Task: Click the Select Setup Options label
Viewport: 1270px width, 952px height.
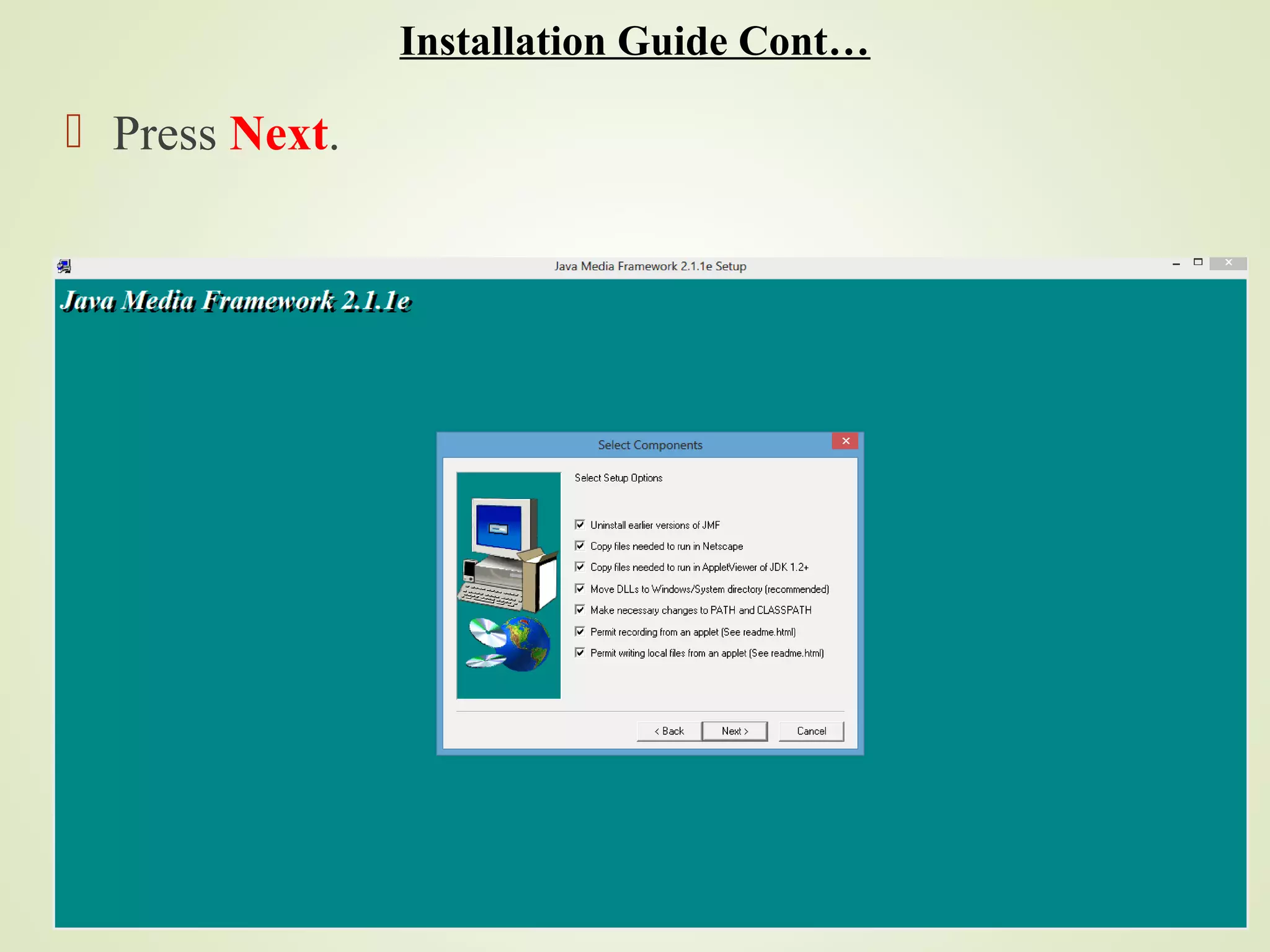Action: 618,478
